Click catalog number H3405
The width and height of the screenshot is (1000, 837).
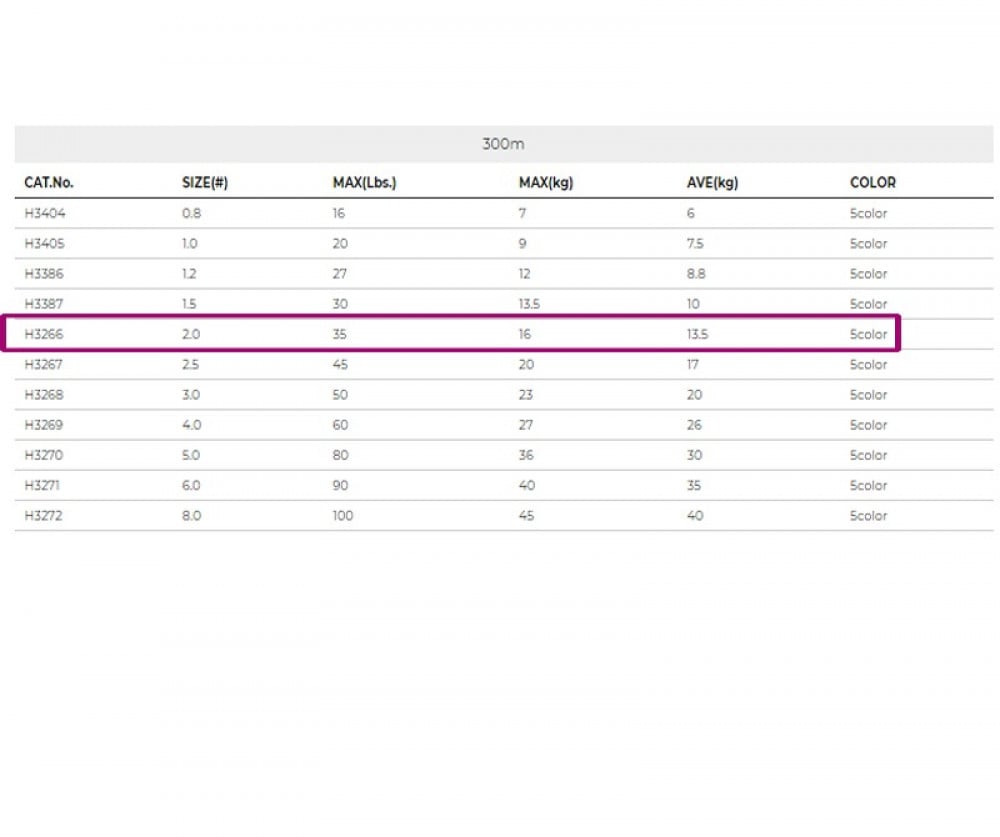[43, 244]
